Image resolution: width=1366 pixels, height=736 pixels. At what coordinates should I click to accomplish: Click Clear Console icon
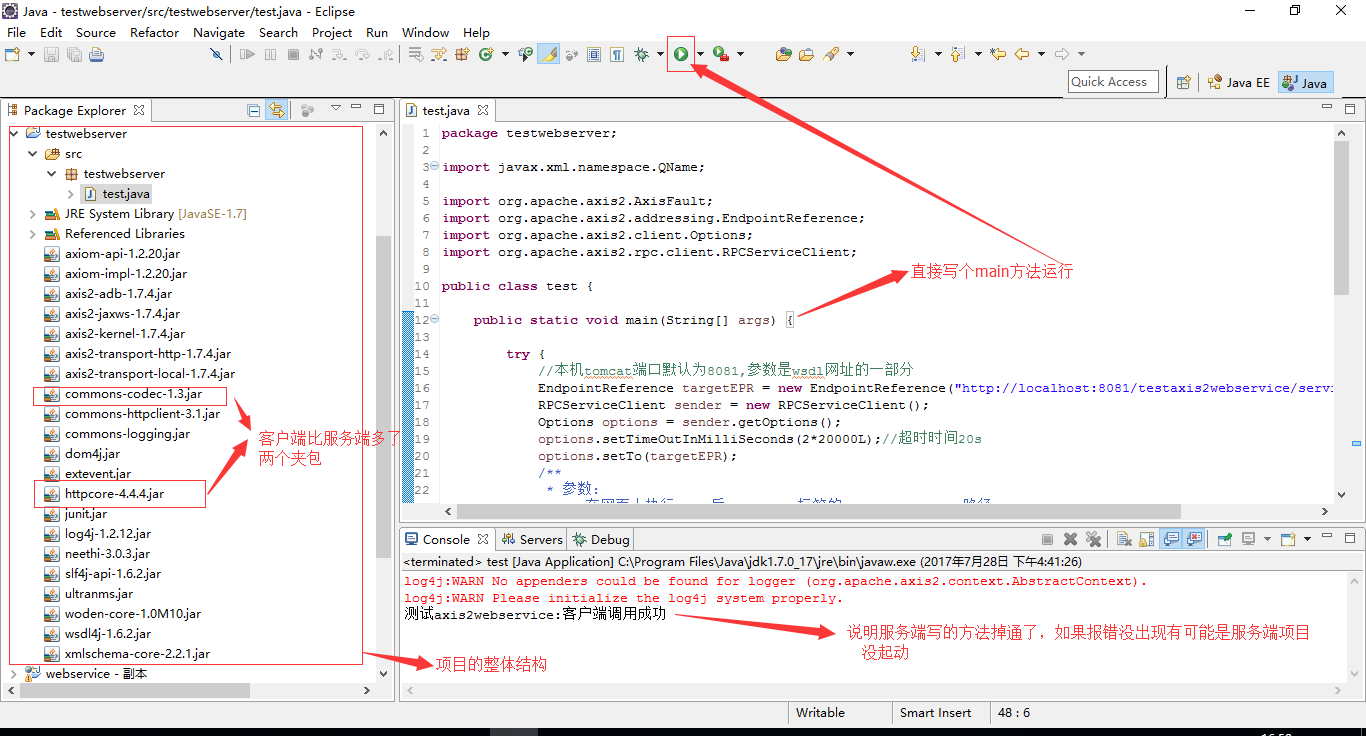coord(1124,539)
